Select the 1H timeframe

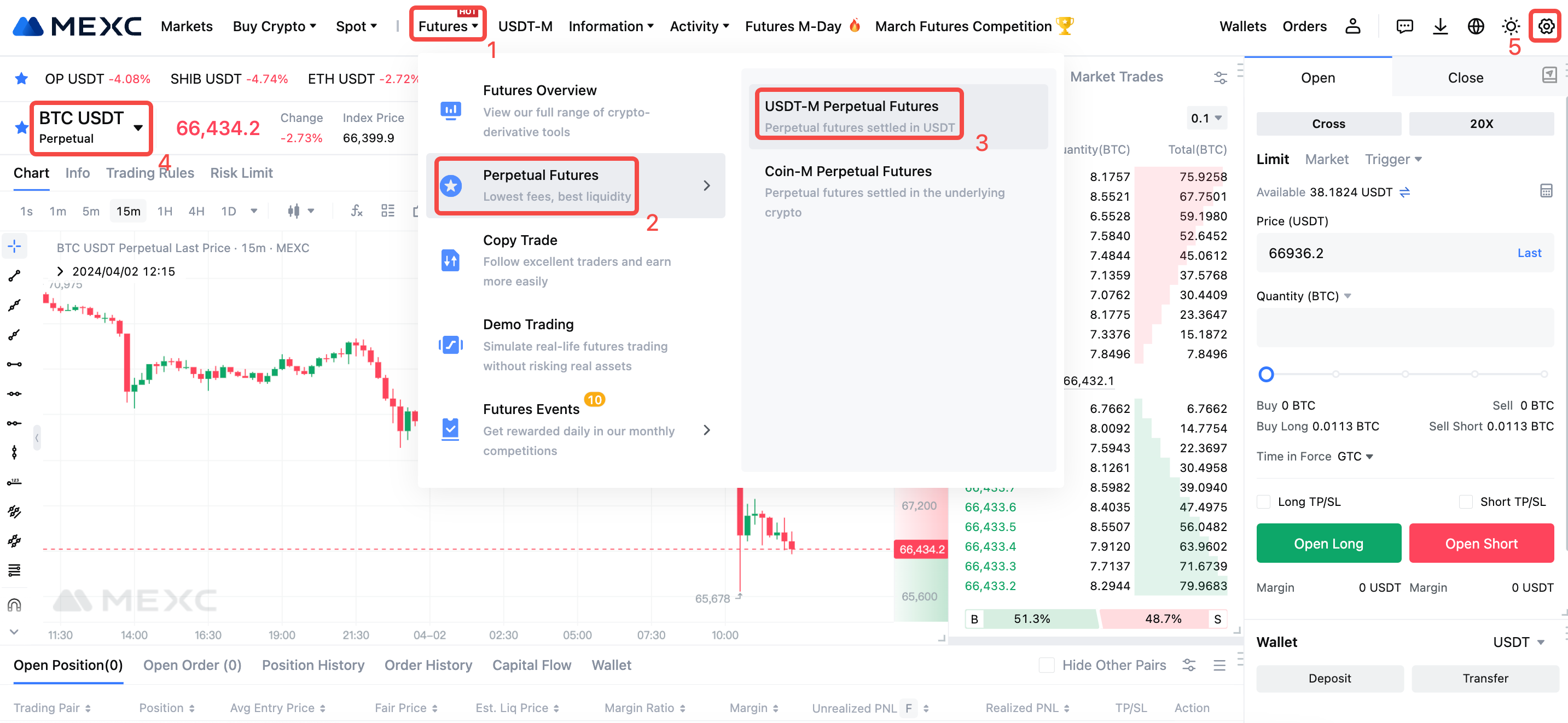[x=164, y=211]
